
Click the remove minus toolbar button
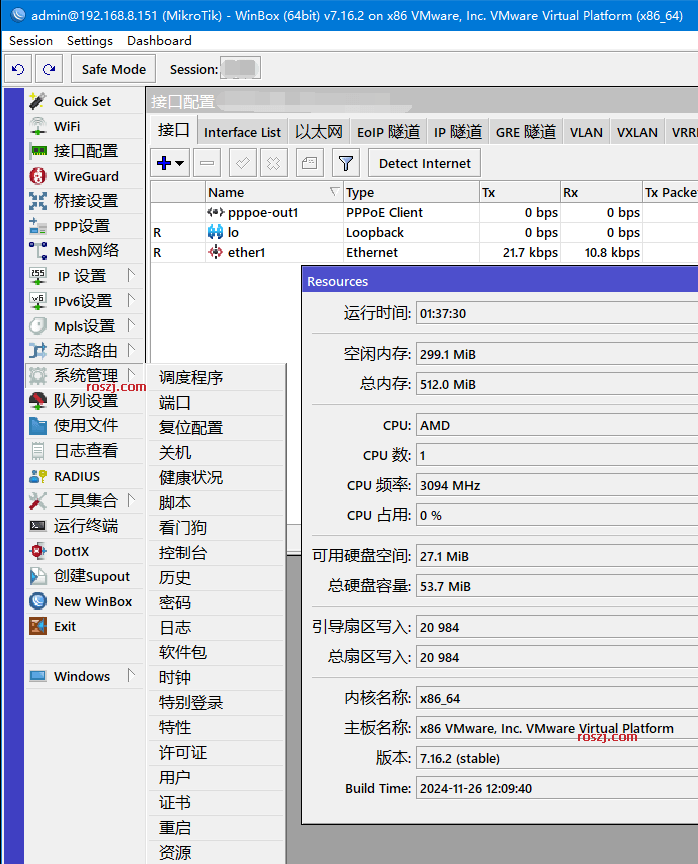[207, 163]
